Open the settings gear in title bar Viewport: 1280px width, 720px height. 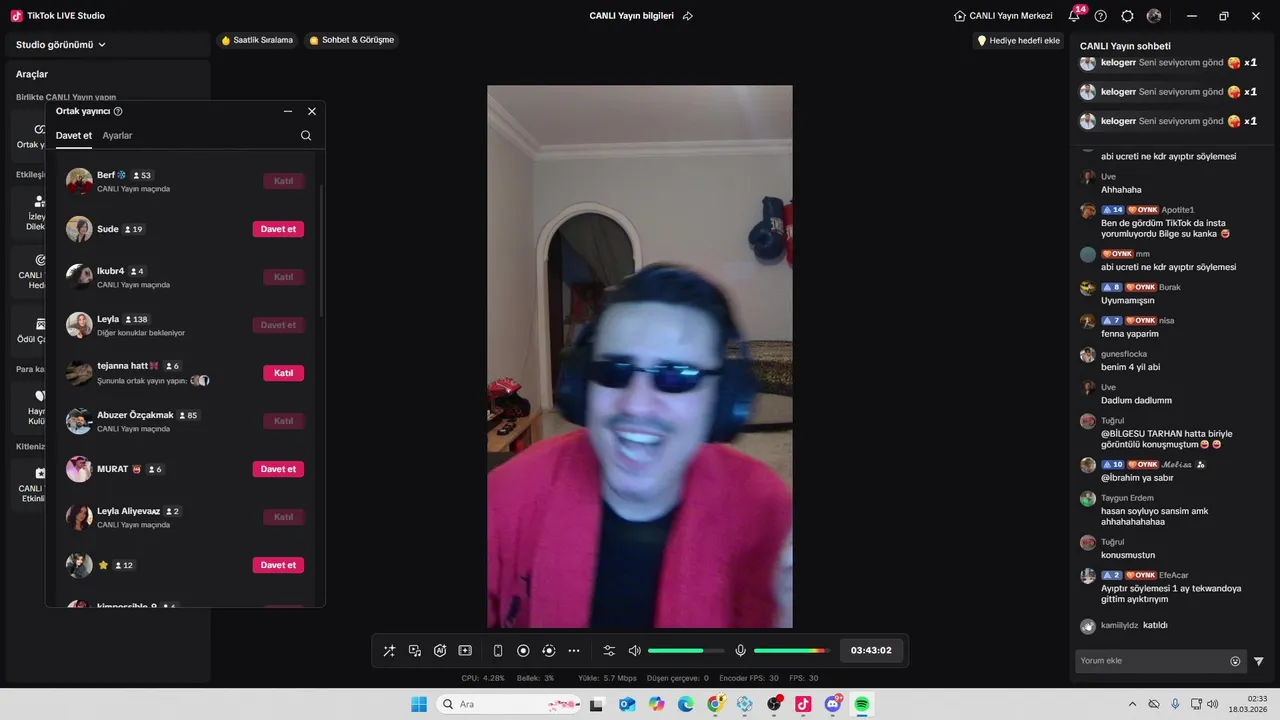pyautogui.click(x=1127, y=16)
